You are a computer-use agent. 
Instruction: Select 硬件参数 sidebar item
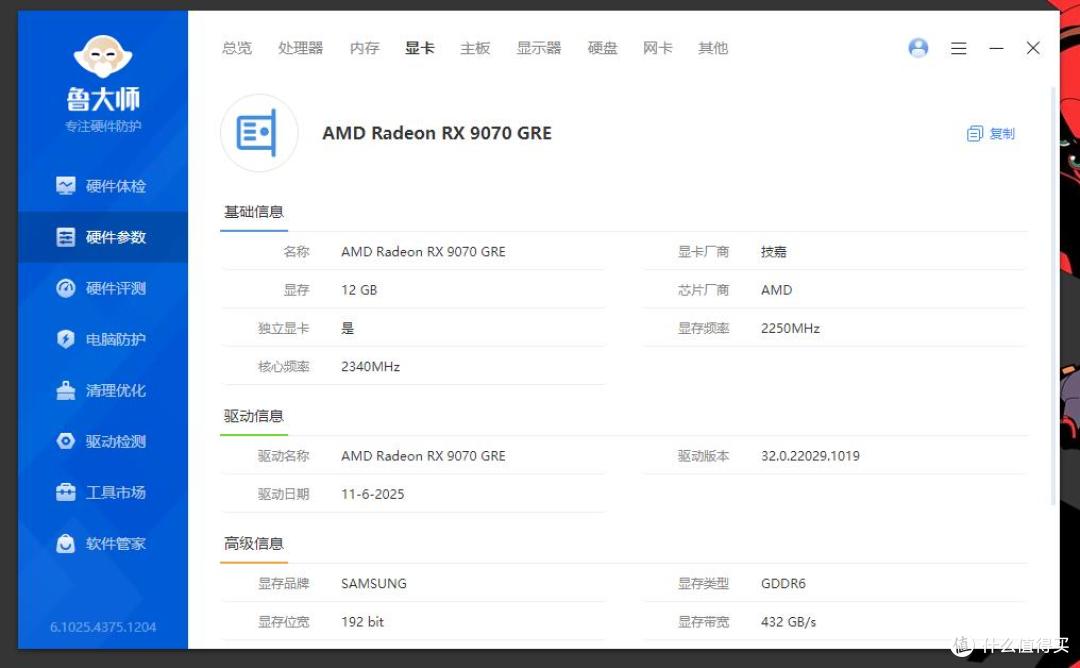(103, 237)
